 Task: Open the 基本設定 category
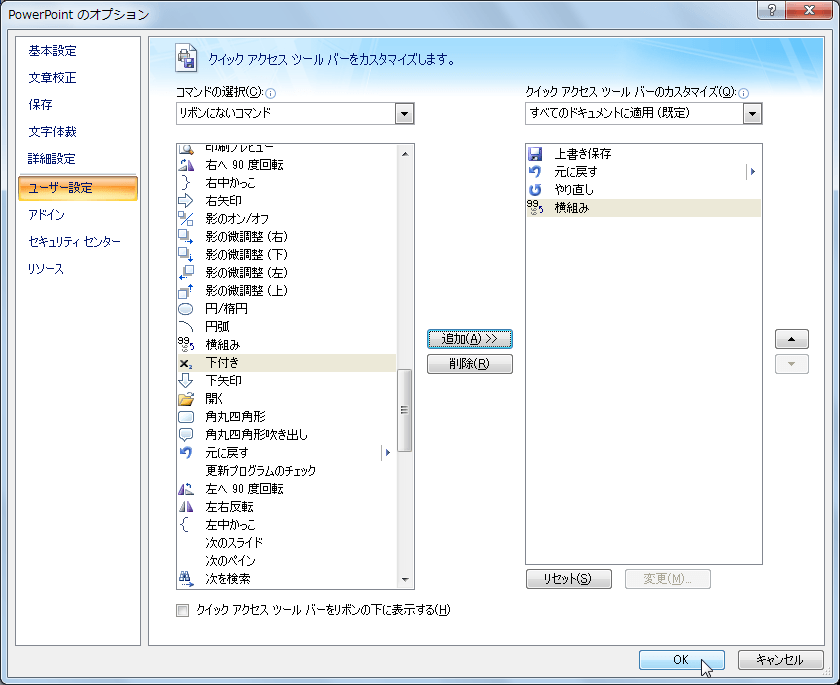52,51
